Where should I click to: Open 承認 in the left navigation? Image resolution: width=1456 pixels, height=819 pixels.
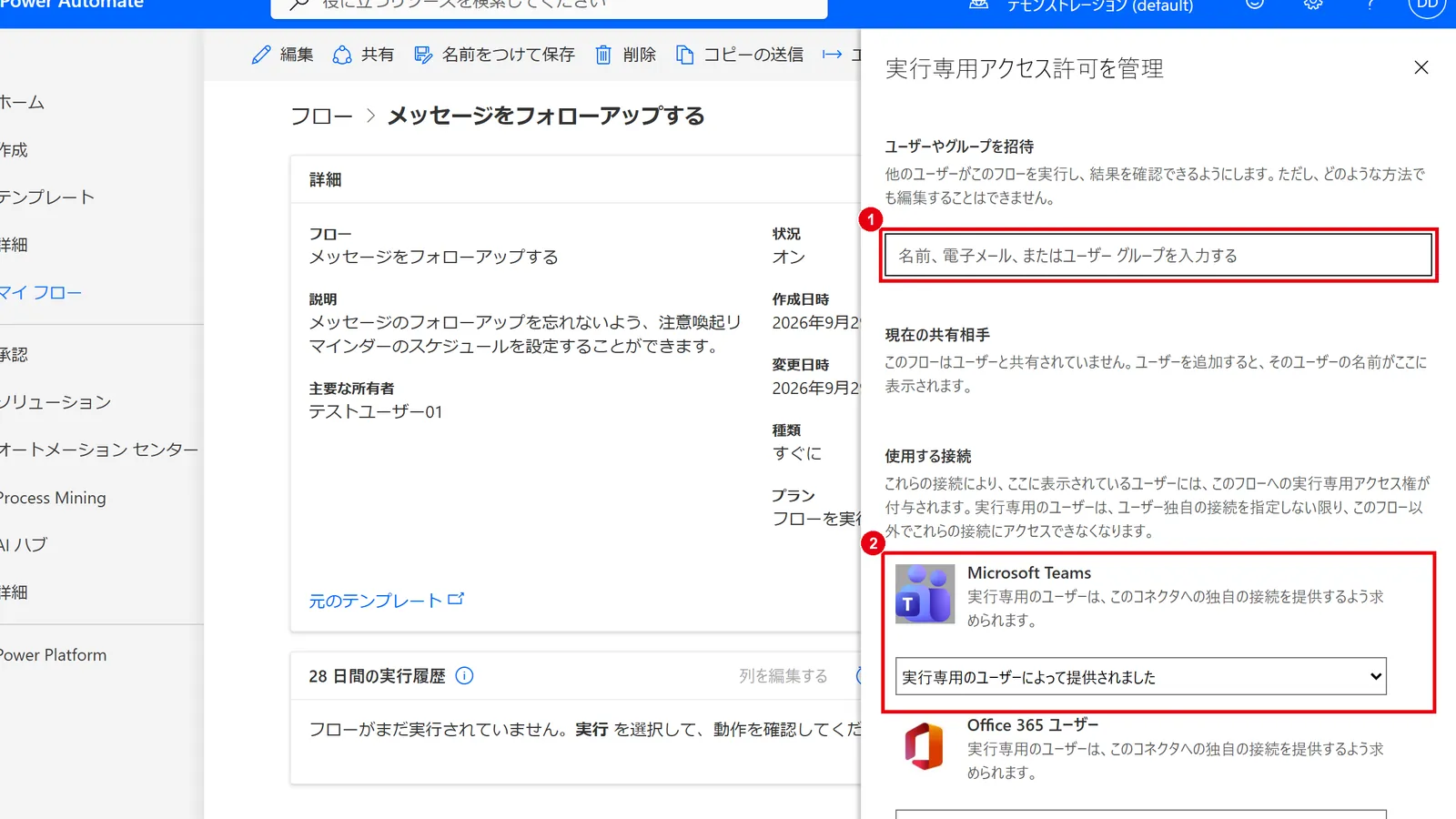tap(14, 354)
